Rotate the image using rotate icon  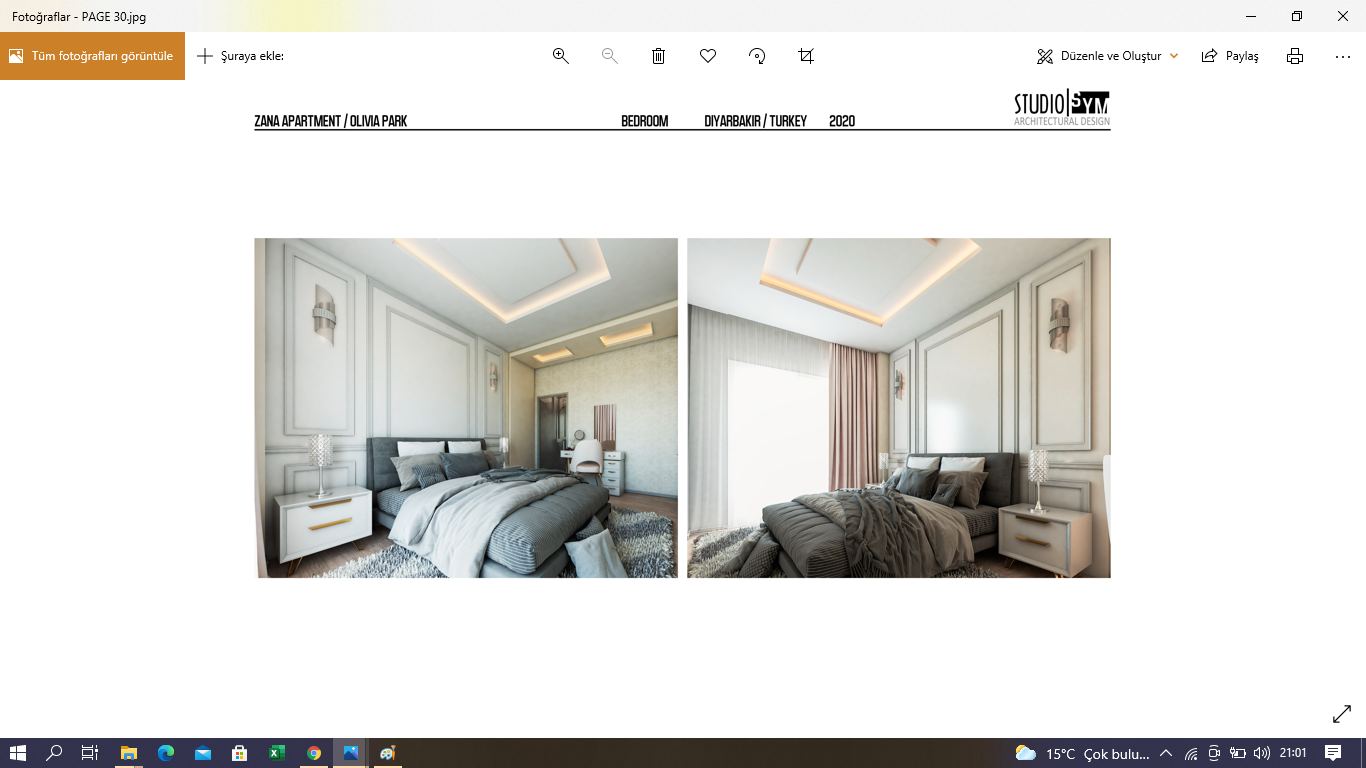pyautogui.click(x=757, y=56)
